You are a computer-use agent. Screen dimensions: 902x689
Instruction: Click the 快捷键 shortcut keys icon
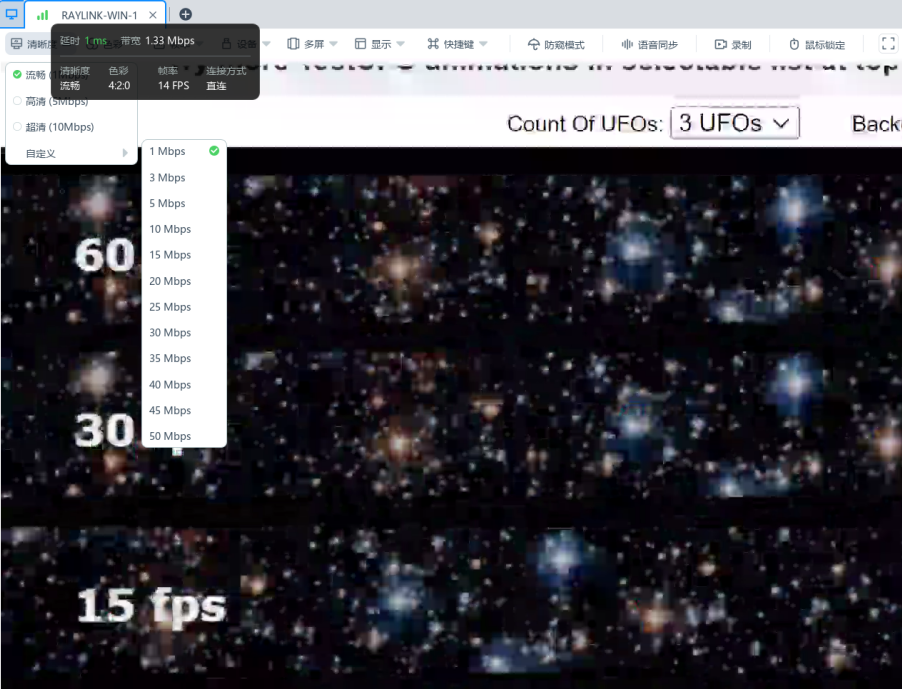(433, 44)
